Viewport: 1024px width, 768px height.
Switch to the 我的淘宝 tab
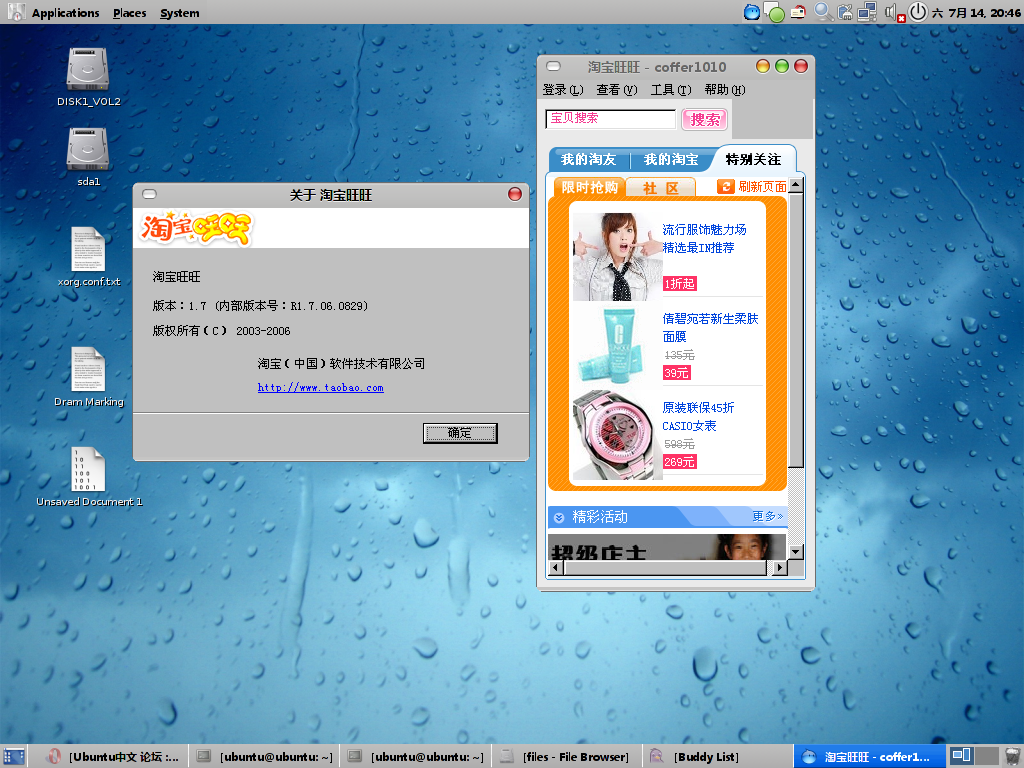click(671, 159)
